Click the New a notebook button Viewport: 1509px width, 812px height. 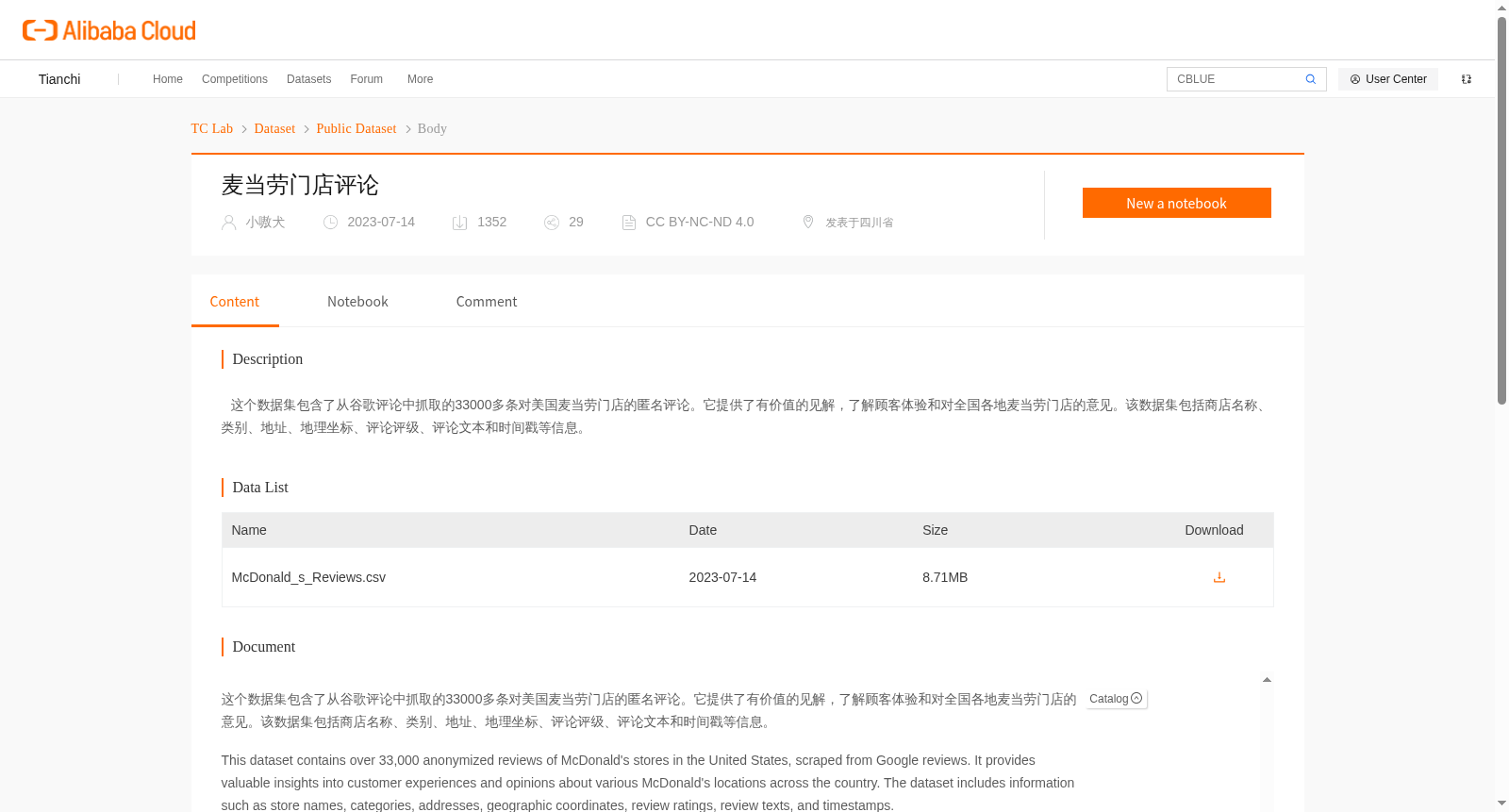pos(1177,203)
